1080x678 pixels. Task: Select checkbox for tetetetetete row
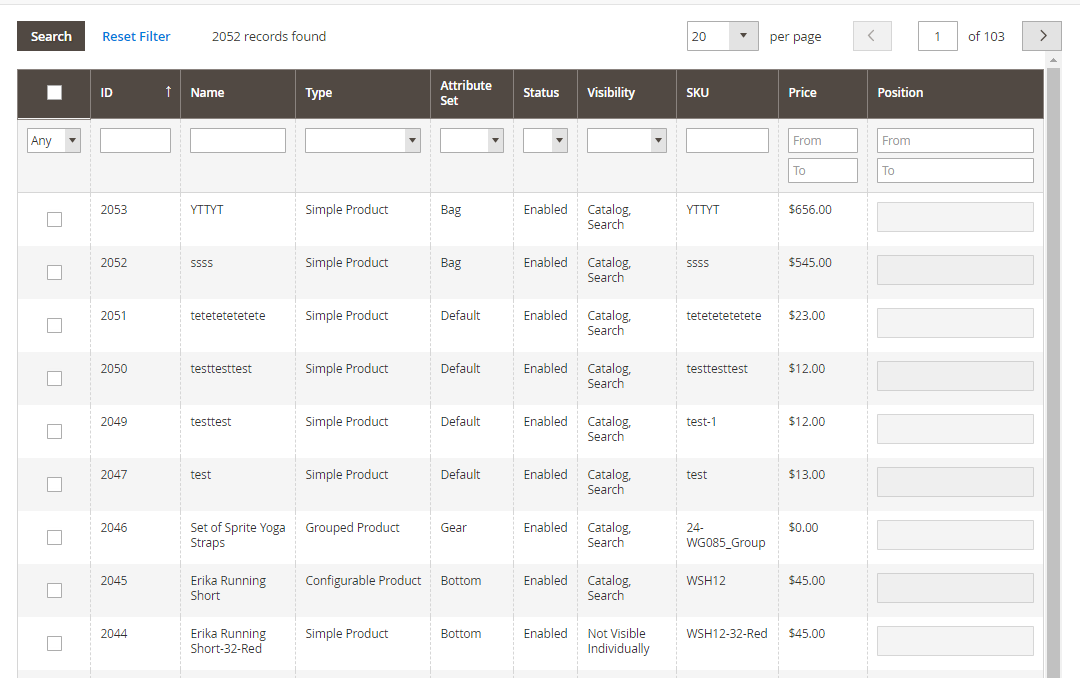(x=54, y=325)
